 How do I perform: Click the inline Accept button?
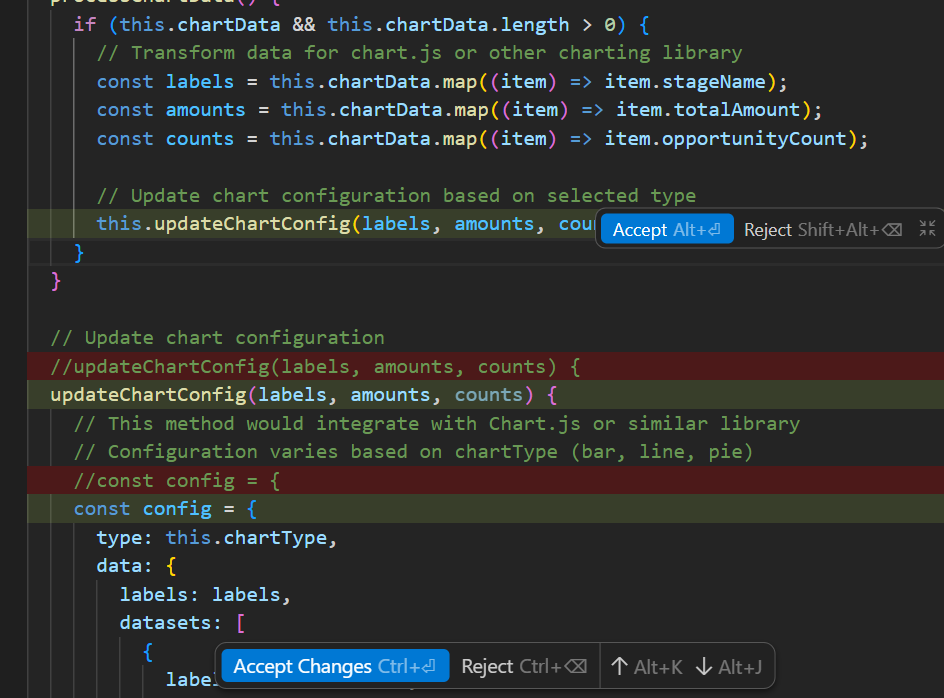(666, 229)
